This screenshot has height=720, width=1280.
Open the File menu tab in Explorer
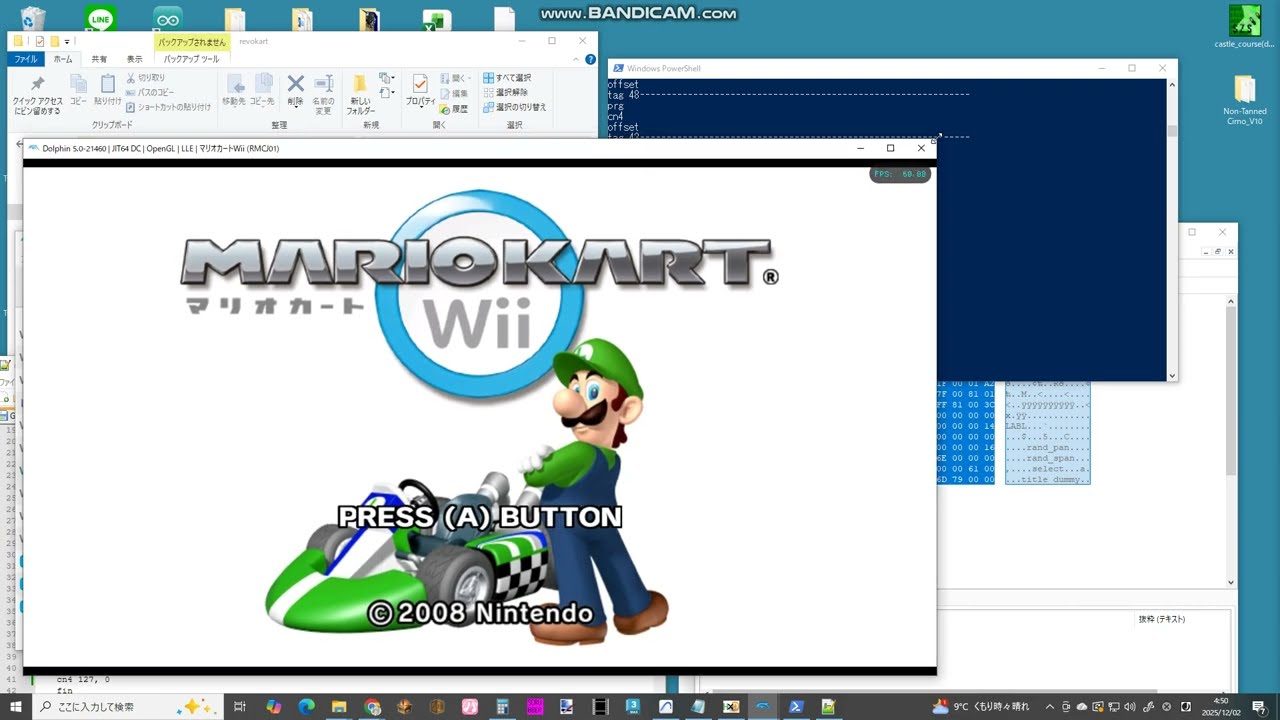click(25, 59)
